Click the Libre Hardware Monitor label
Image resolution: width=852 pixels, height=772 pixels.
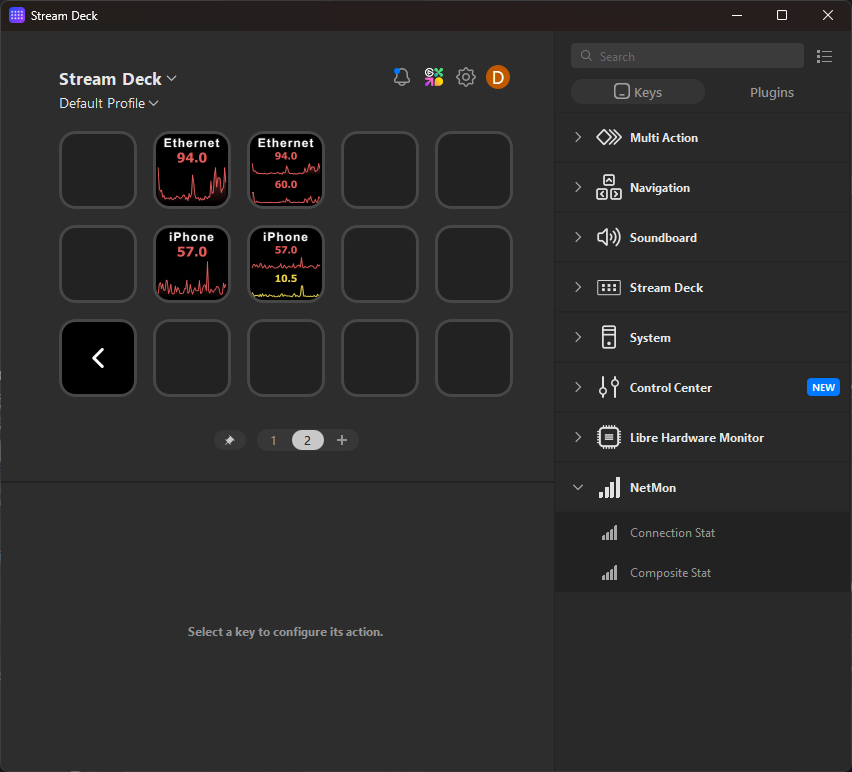[697, 437]
